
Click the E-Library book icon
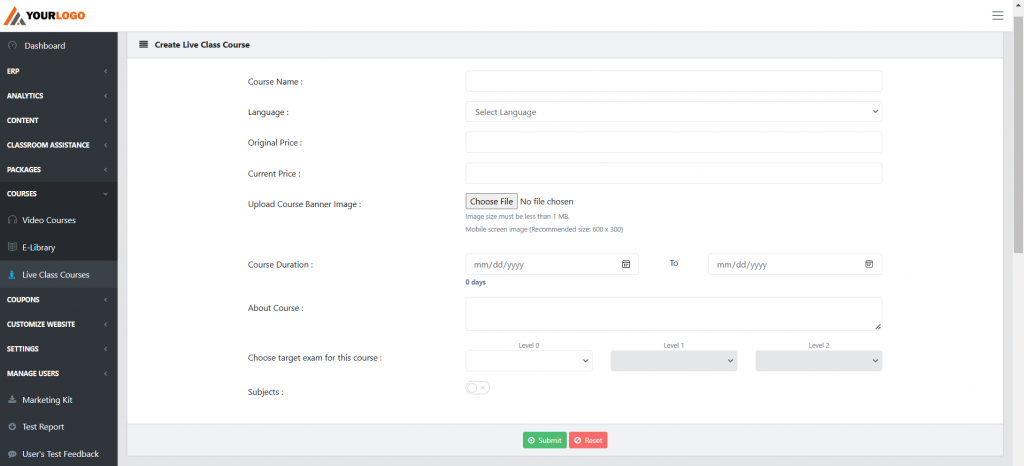point(12,247)
